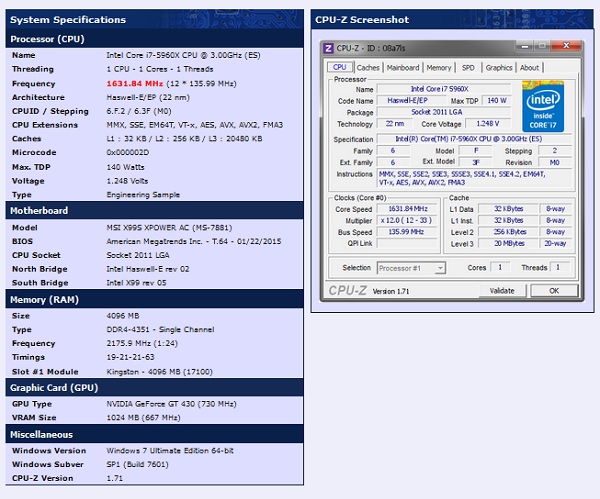
Task: Click the red frequency 1631.84 MHz text
Action: tap(135, 83)
